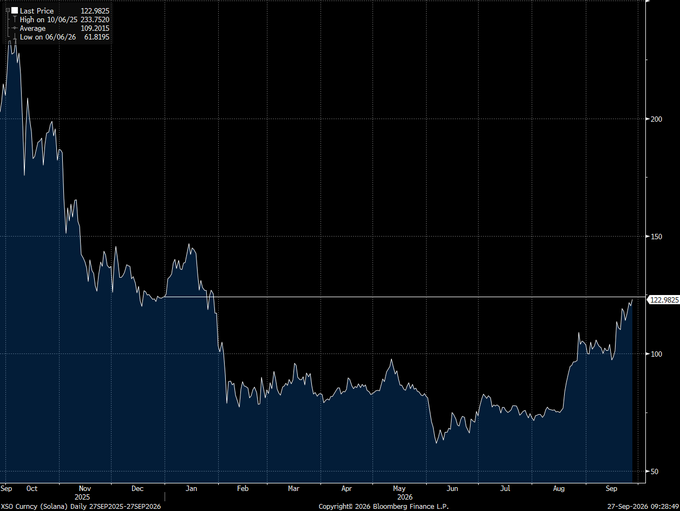Viewport: 680px width, 511px height.
Task: Collapse the legend tree expander box
Action: pyautogui.click(x=7, y=10)
